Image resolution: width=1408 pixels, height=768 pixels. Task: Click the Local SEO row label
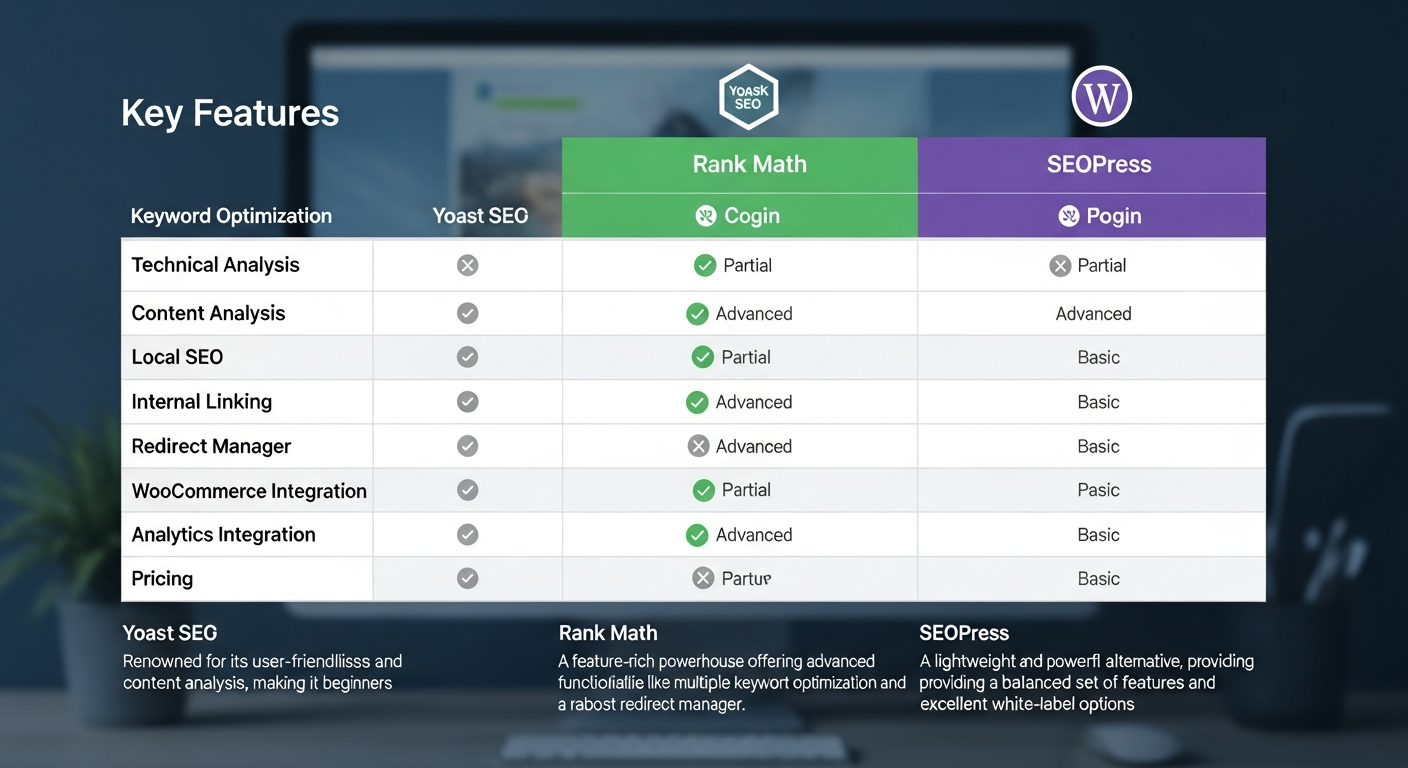[x=177, y=357]
